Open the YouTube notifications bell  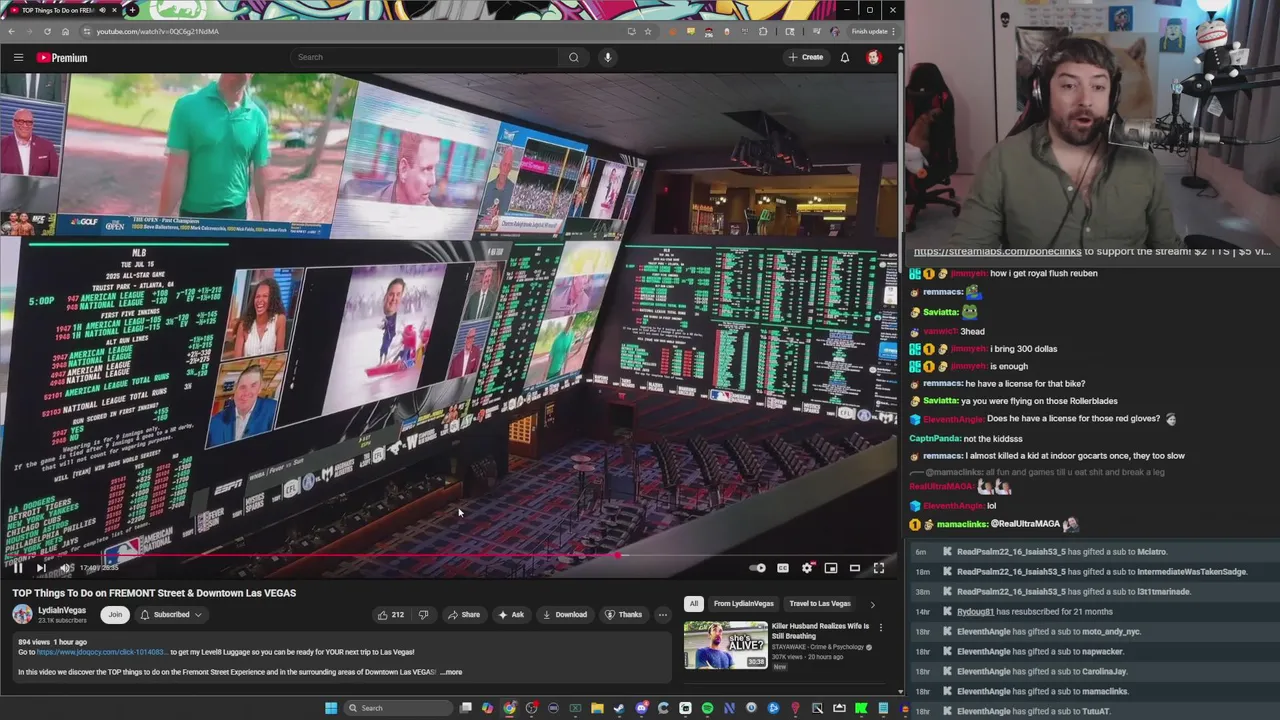845,57
